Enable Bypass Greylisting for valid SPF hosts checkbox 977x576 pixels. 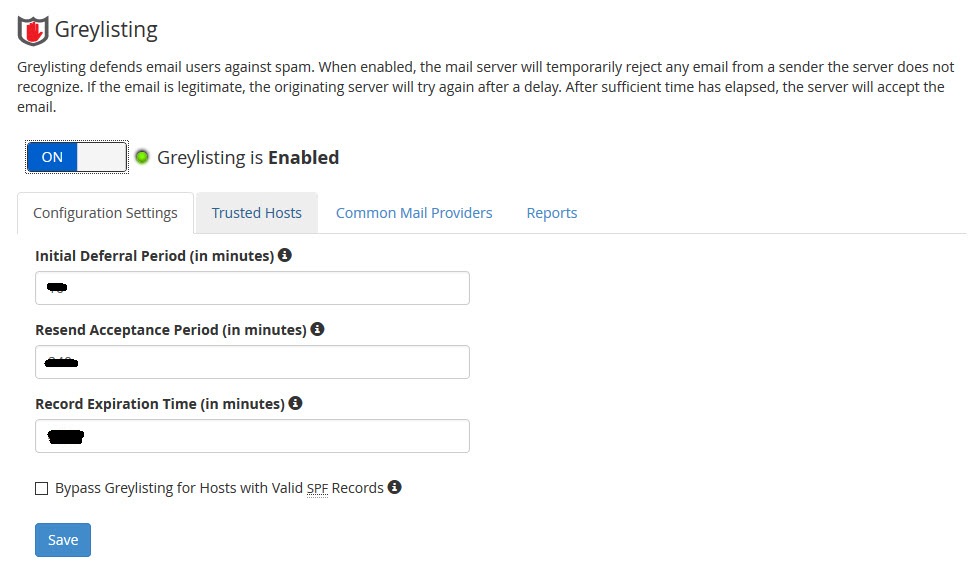pos(42,489)
